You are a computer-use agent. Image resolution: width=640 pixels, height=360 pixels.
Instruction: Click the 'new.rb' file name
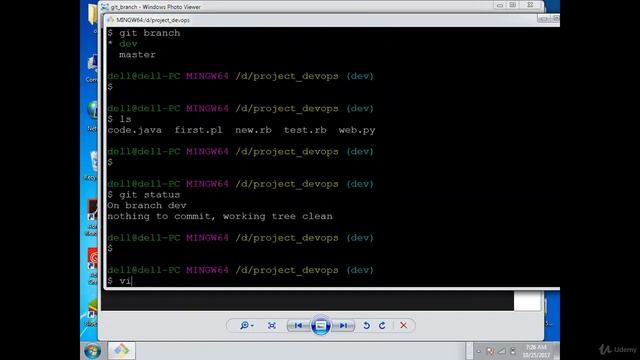point(253,130)
